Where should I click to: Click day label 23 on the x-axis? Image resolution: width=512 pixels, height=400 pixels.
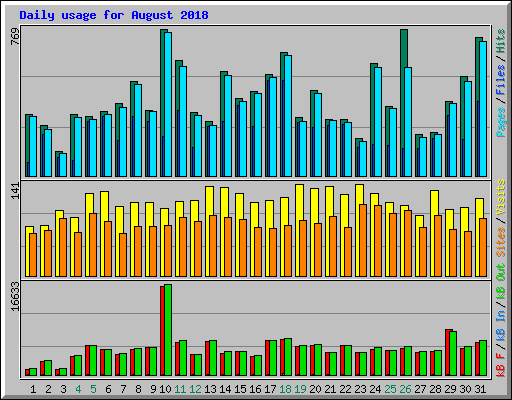coord(360,389)
